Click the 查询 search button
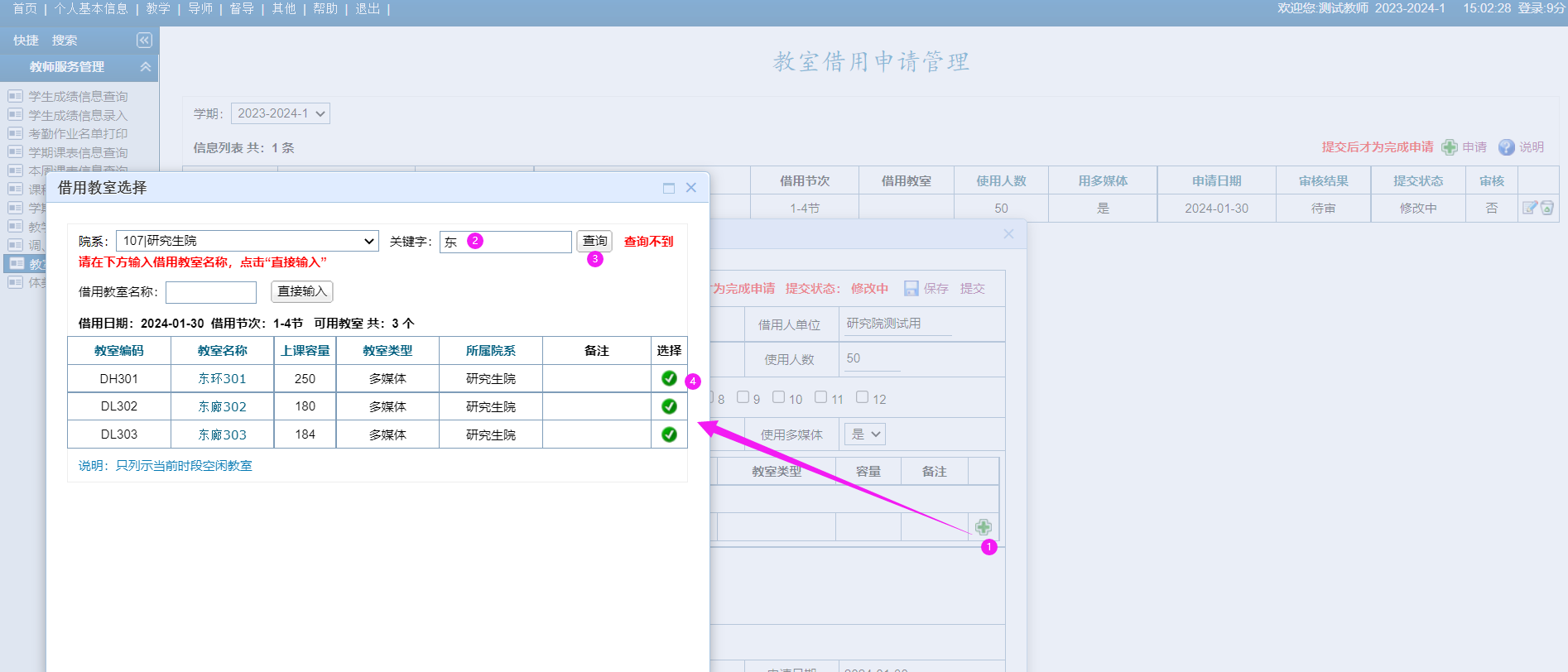Image resolution: width=1568 pixels, height=672 pixels. tap(594, 241)
